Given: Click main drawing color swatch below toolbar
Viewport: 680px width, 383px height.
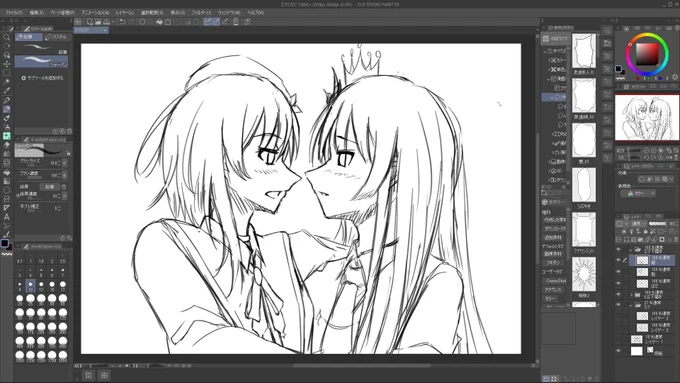Looking at the screenshot, I should pos(4,243).
